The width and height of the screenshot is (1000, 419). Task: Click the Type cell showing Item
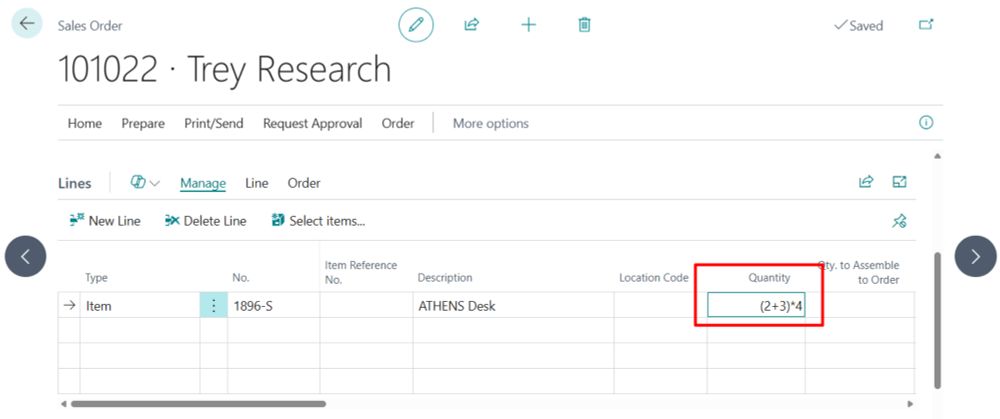(140, 306)
